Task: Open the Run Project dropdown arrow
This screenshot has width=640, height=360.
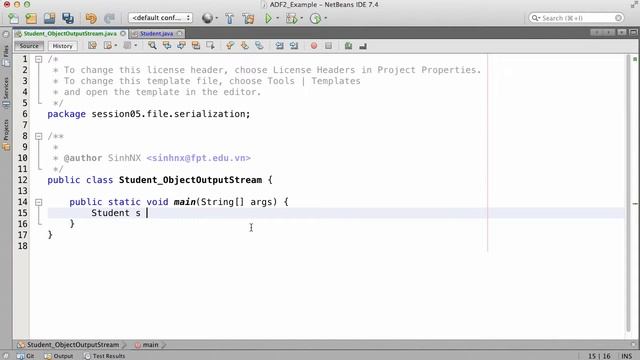Action: pyautogui.click(x=278, y=18)
